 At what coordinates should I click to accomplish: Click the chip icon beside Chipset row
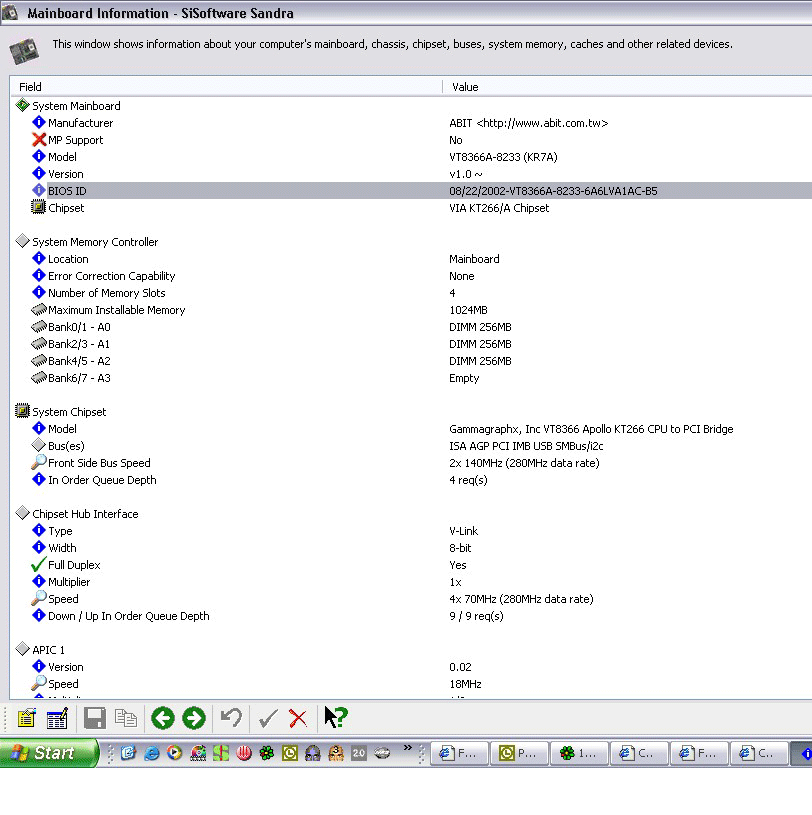click(38, 207)
